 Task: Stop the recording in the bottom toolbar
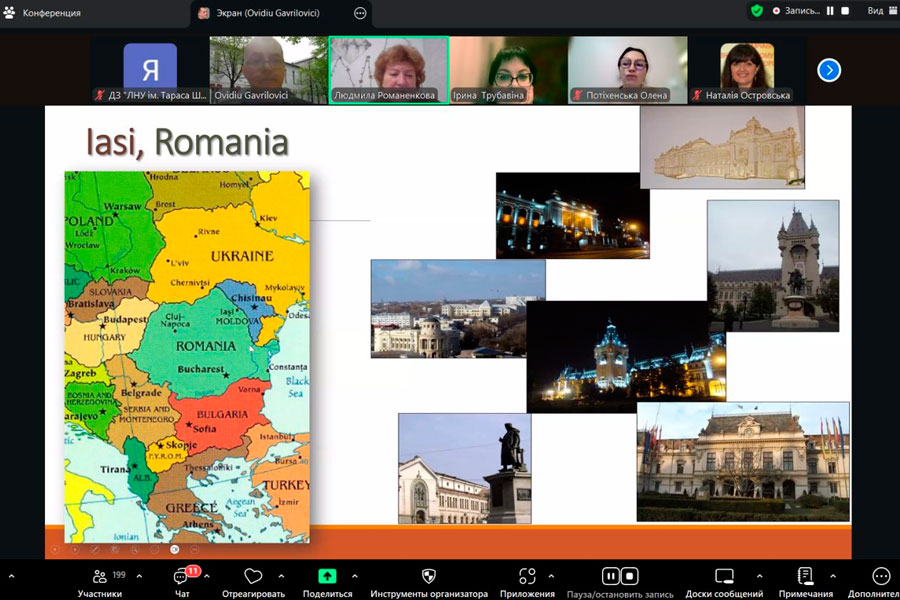coord(629,576)
